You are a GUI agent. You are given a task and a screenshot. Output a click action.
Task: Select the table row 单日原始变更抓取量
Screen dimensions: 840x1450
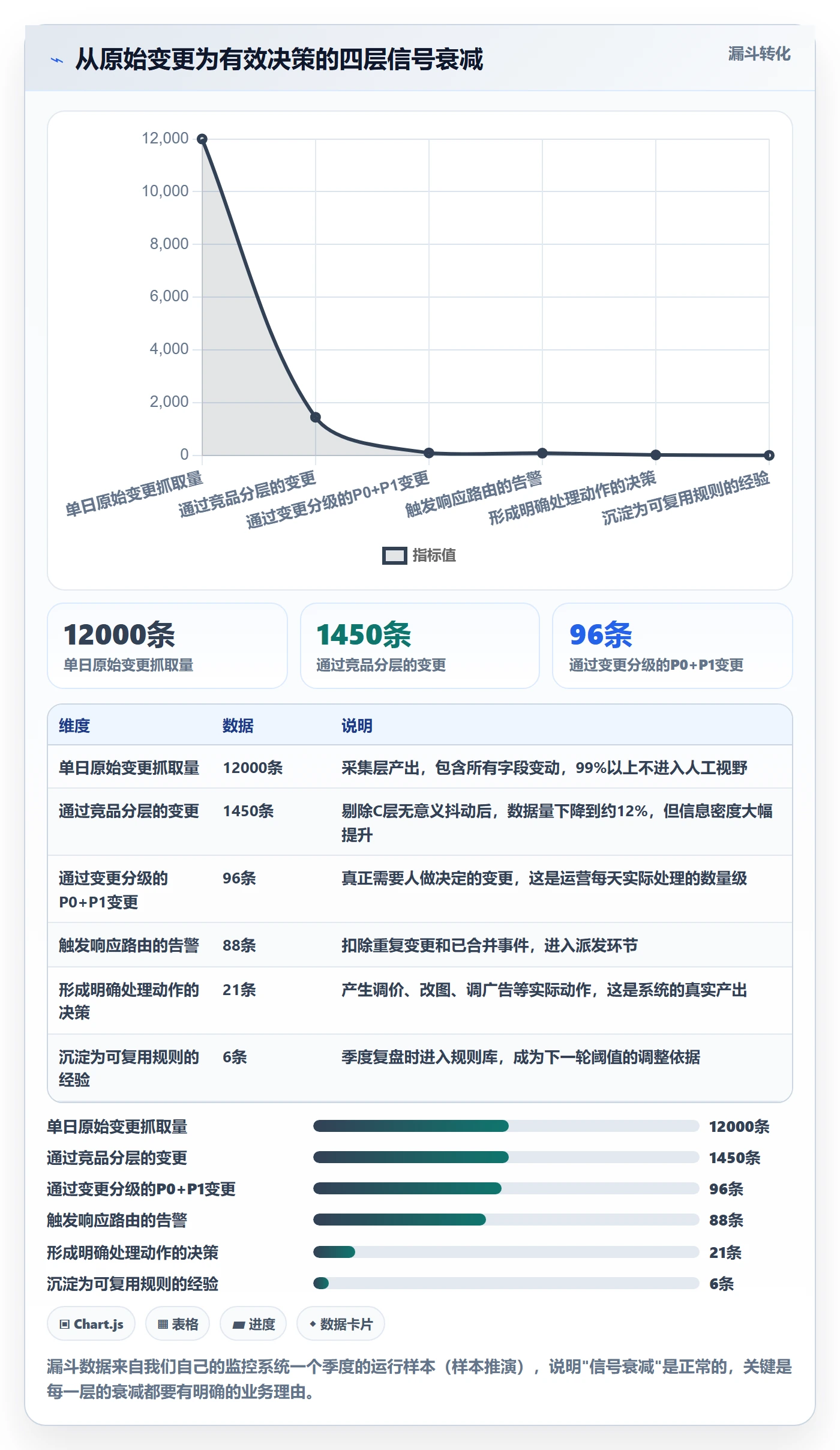coord(420,767)
